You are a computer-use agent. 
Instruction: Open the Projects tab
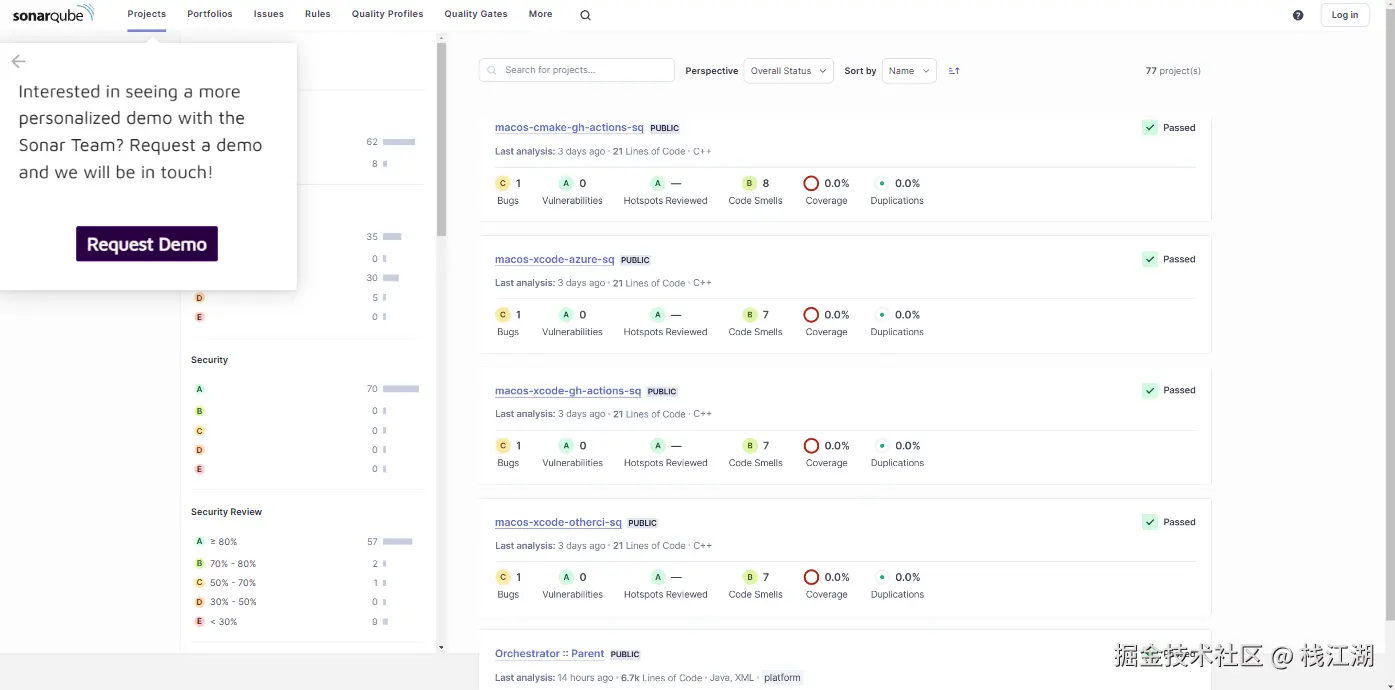pyautogui.click(x=147, y=14)
